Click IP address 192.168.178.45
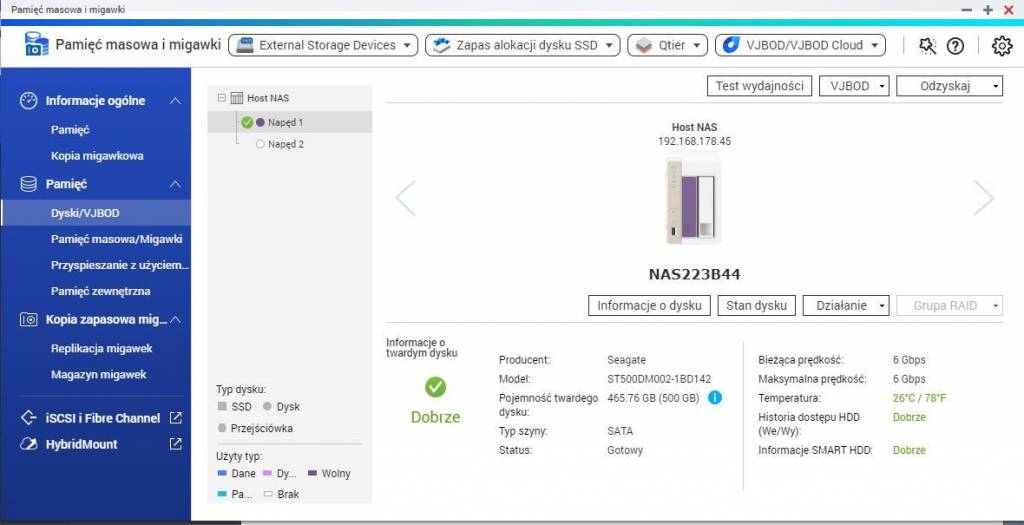 click(694, 141)
